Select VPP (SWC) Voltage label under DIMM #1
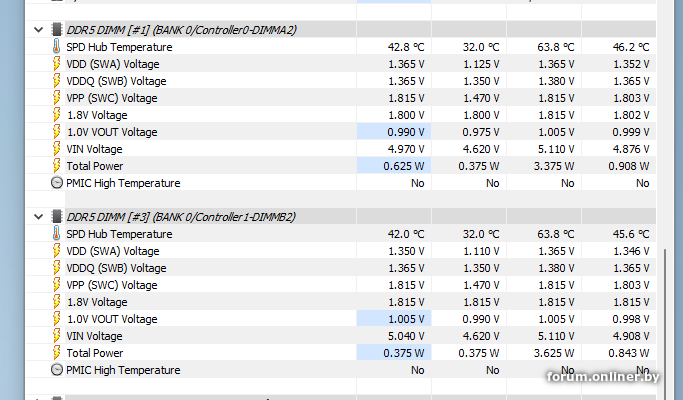Screen dimensions: 683x400 pyautogui.click(x=112, y=98)
